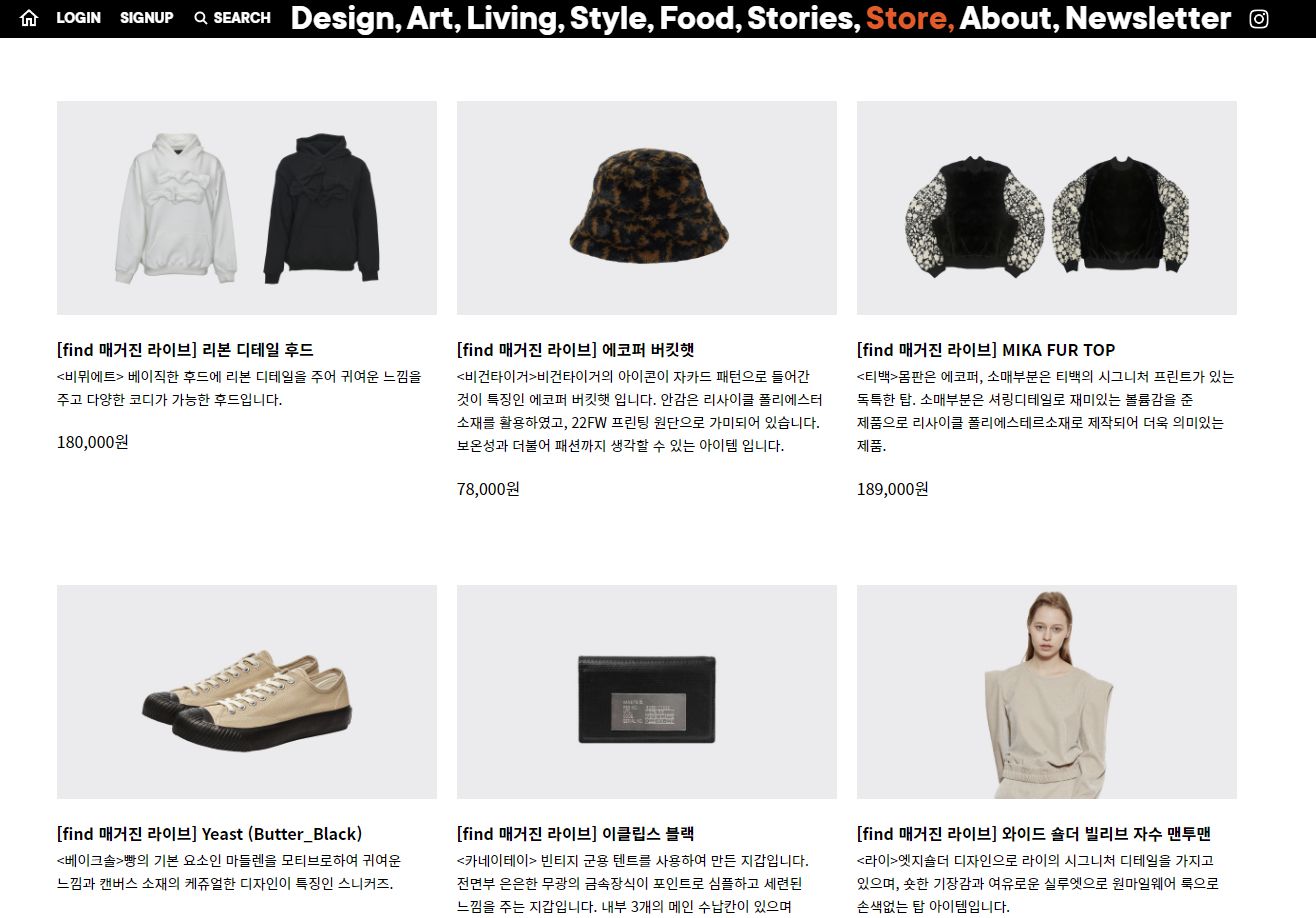Screen dimensions: 1316x918
Task: Click the home icon in navbar
Action: [29, 18]
